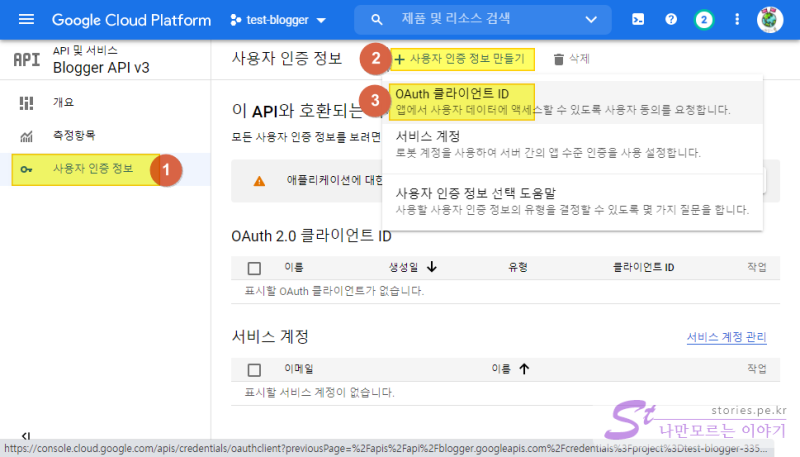Click the project hexagon icon beside test-blogger
The width and height of the screenshot is (800, 457).
tap(235, 20)
